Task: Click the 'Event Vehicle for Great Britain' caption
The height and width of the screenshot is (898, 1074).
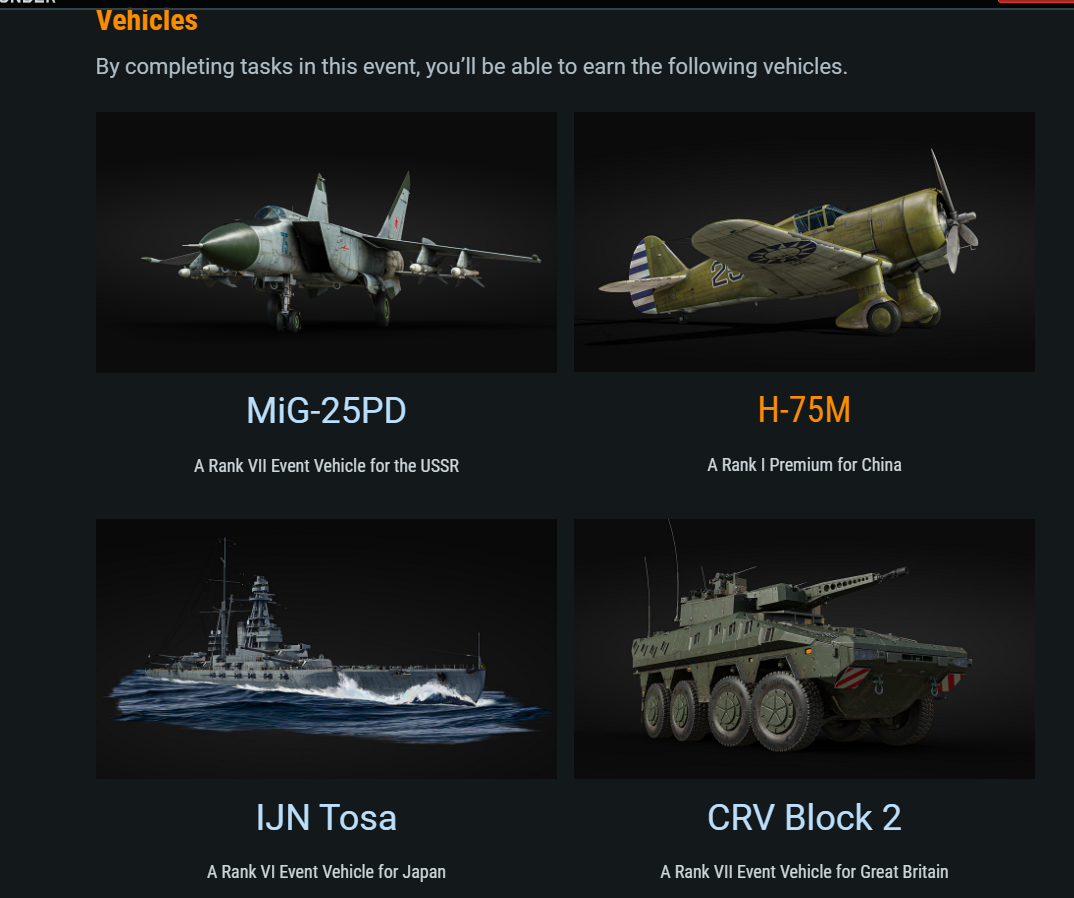Action: click(804, 872)
